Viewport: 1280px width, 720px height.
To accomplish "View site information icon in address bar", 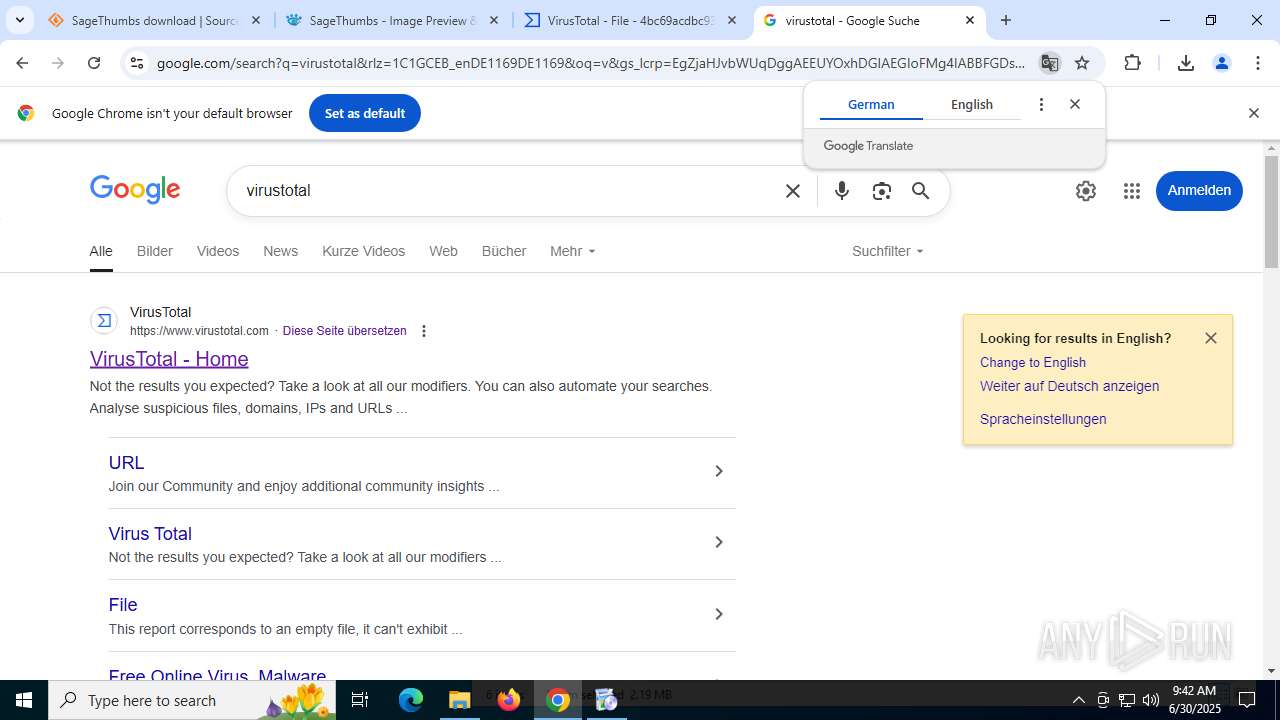I will click(x=137, y=63).
